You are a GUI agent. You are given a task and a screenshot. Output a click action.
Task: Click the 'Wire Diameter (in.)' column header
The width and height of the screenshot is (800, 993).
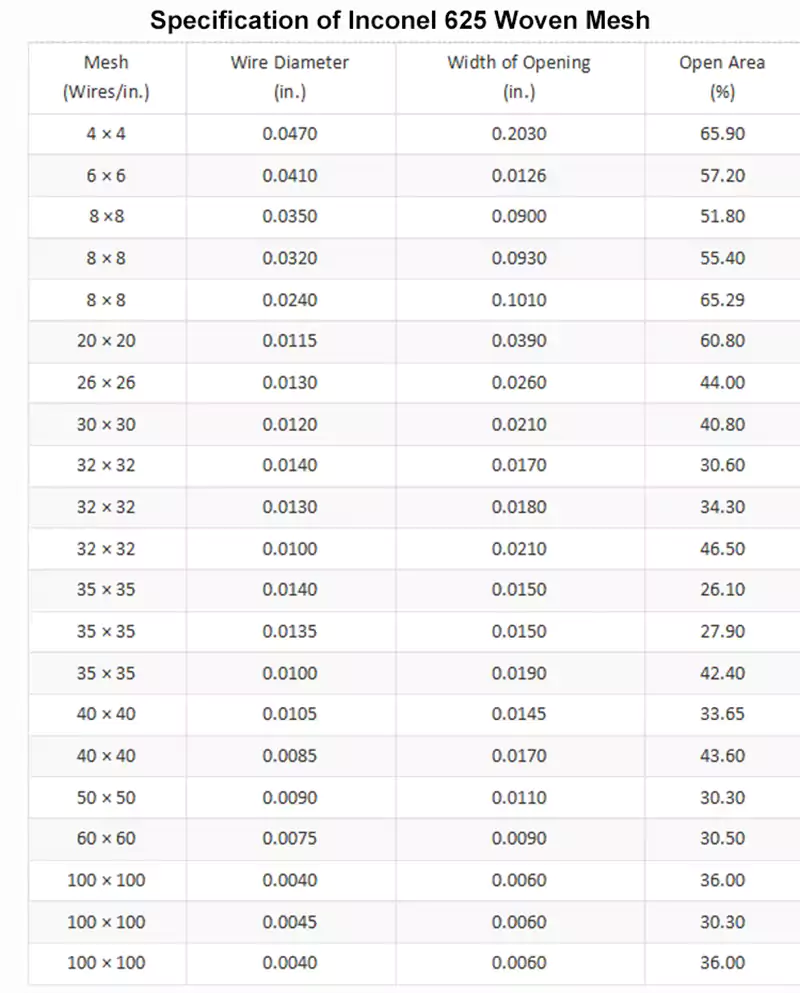click(290, 78)
